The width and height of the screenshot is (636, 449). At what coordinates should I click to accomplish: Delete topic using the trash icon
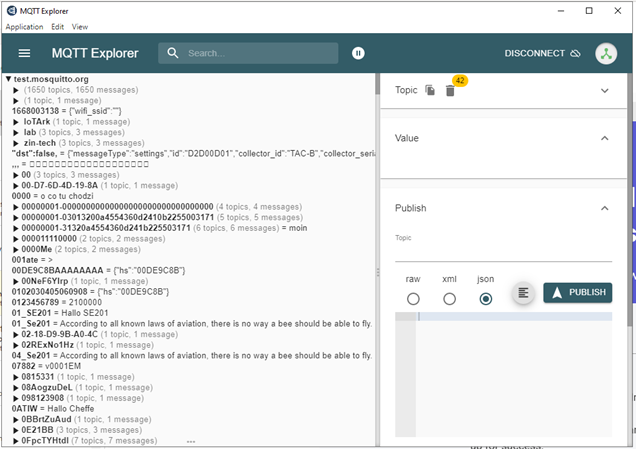[x=450, y=91]
